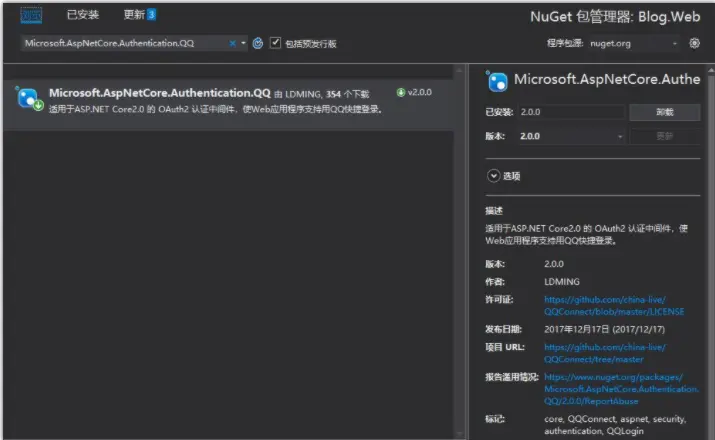The width and height of the screenshot is (715, 440).
Task: Click the author value LDMING
Action: 562,282
